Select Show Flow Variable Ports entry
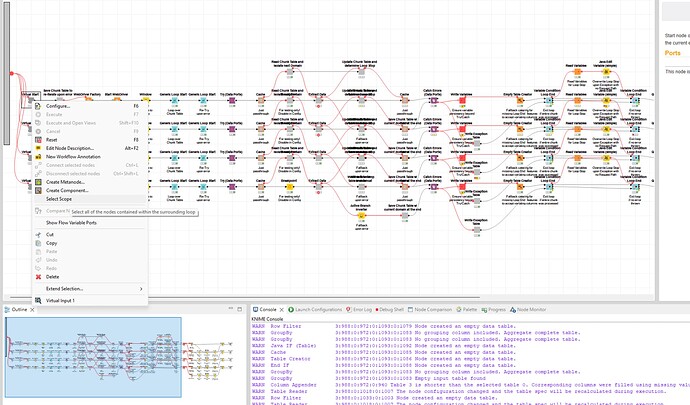The height and width of the screenshot is (405, 690). point(71,223)
